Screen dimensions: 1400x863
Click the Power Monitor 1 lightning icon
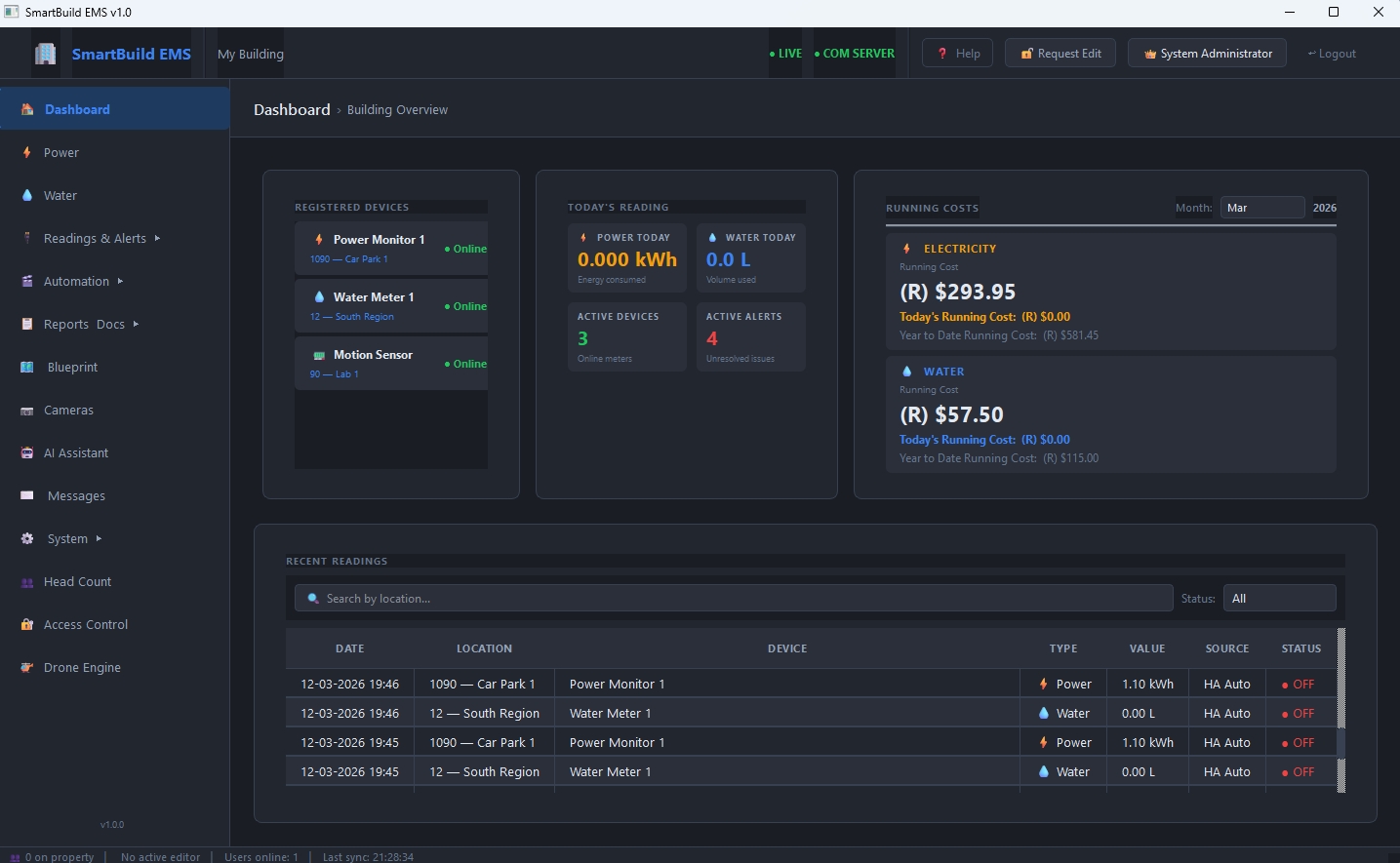click(319, 239)
